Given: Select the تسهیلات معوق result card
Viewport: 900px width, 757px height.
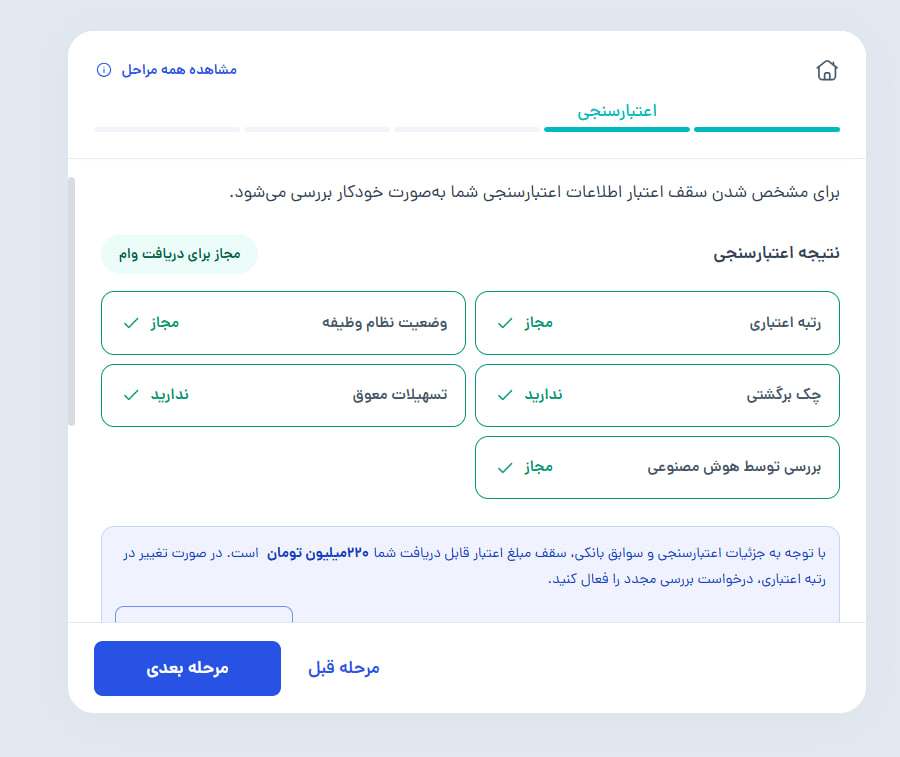Looking at the screenshot, I should pos(283,395).
